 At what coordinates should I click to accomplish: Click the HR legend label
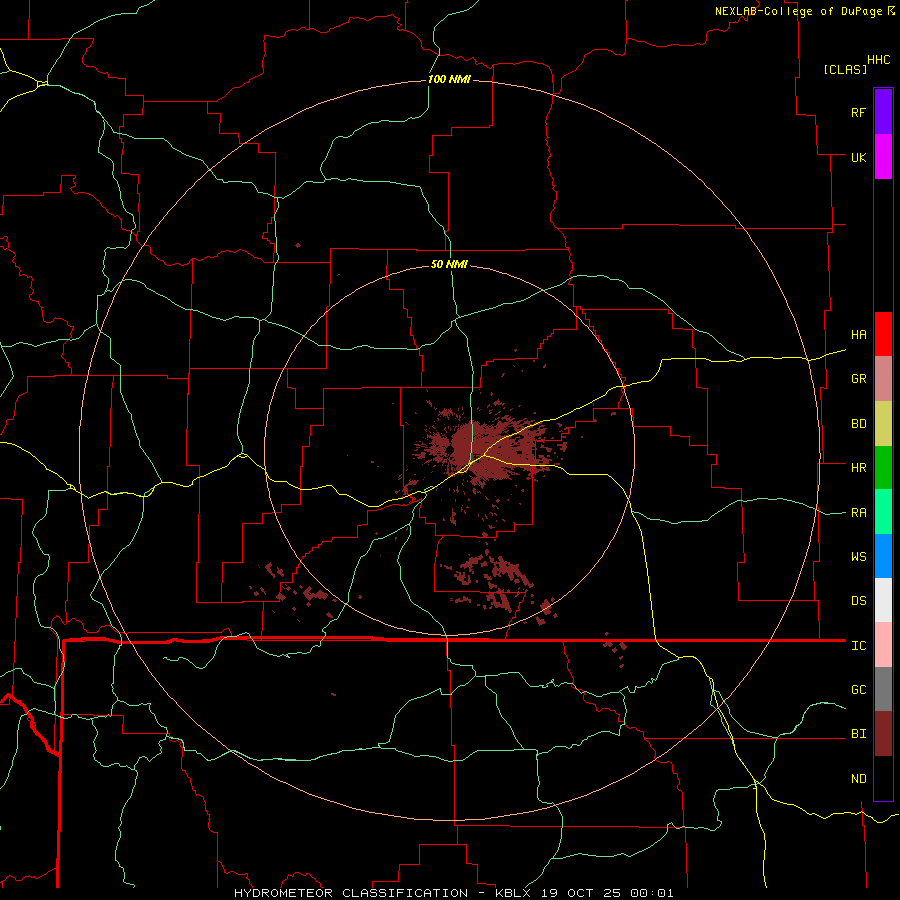(x=858, y=468)
